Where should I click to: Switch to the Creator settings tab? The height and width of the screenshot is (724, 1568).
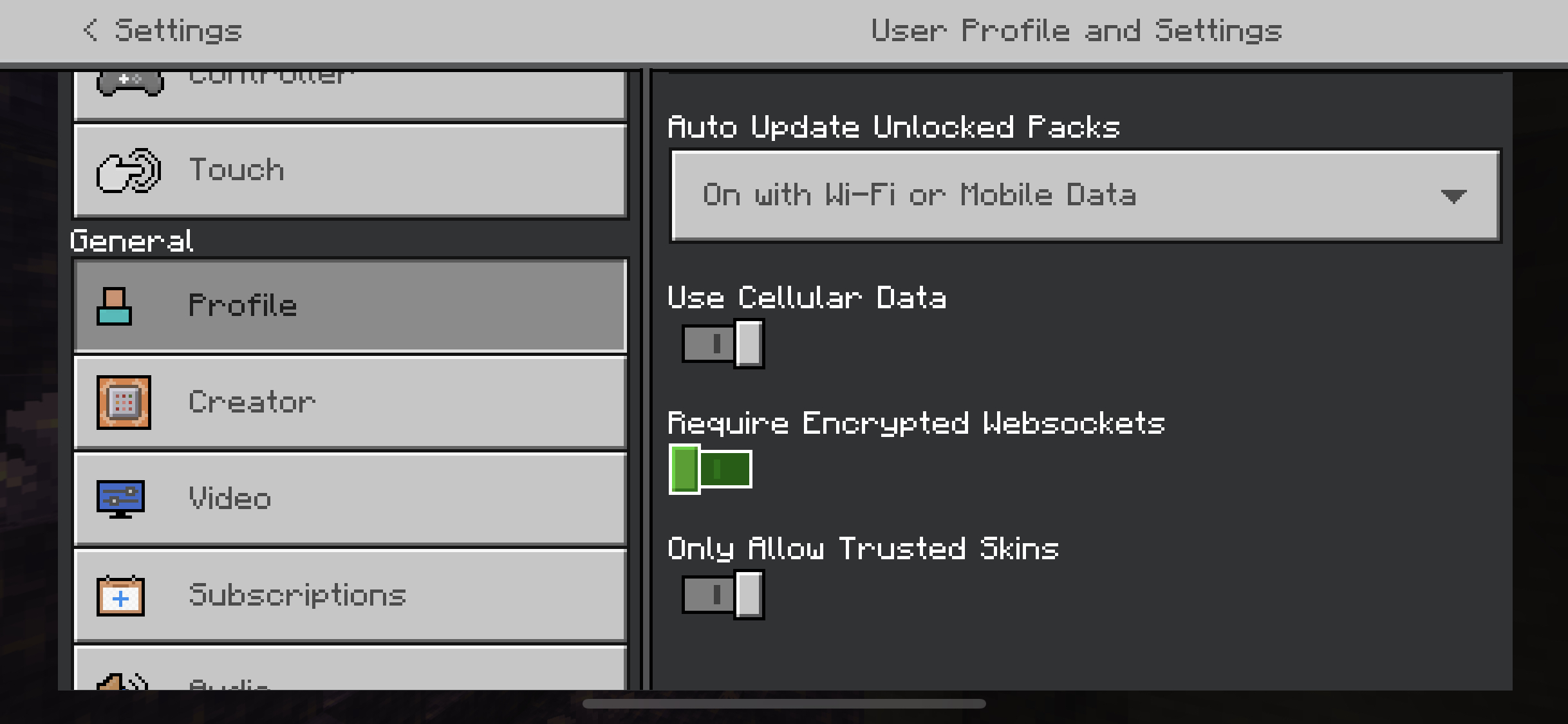[x=350, y=402]
